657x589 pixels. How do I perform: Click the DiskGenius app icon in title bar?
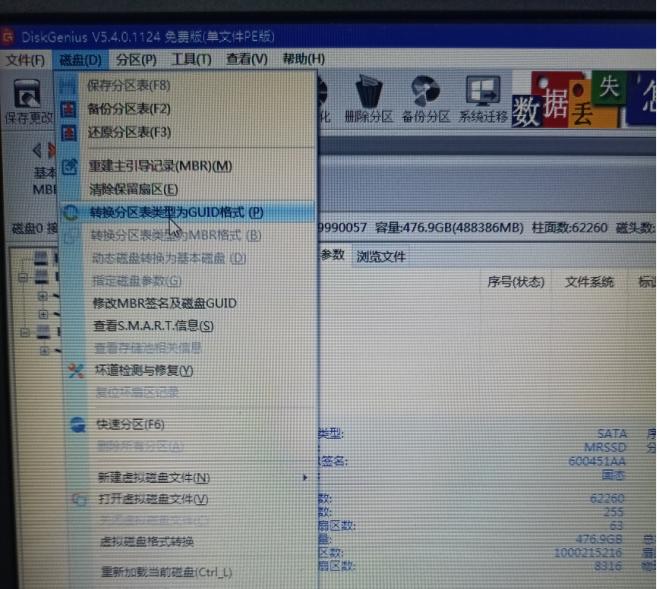(x=8, y=37)
